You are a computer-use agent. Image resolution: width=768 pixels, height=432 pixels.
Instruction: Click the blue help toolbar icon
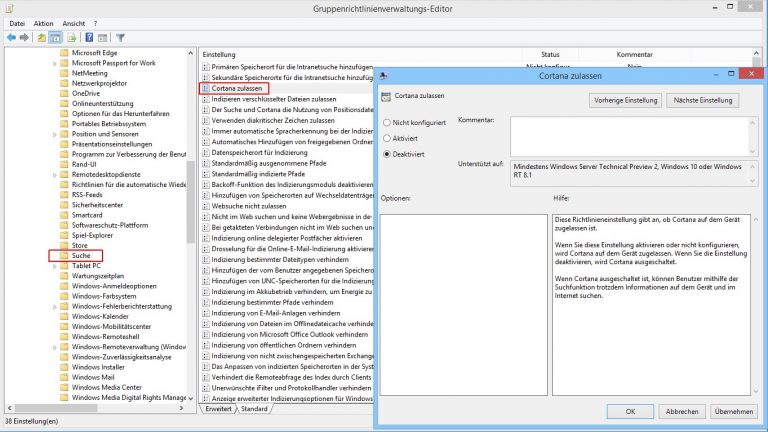pos(89,38)
